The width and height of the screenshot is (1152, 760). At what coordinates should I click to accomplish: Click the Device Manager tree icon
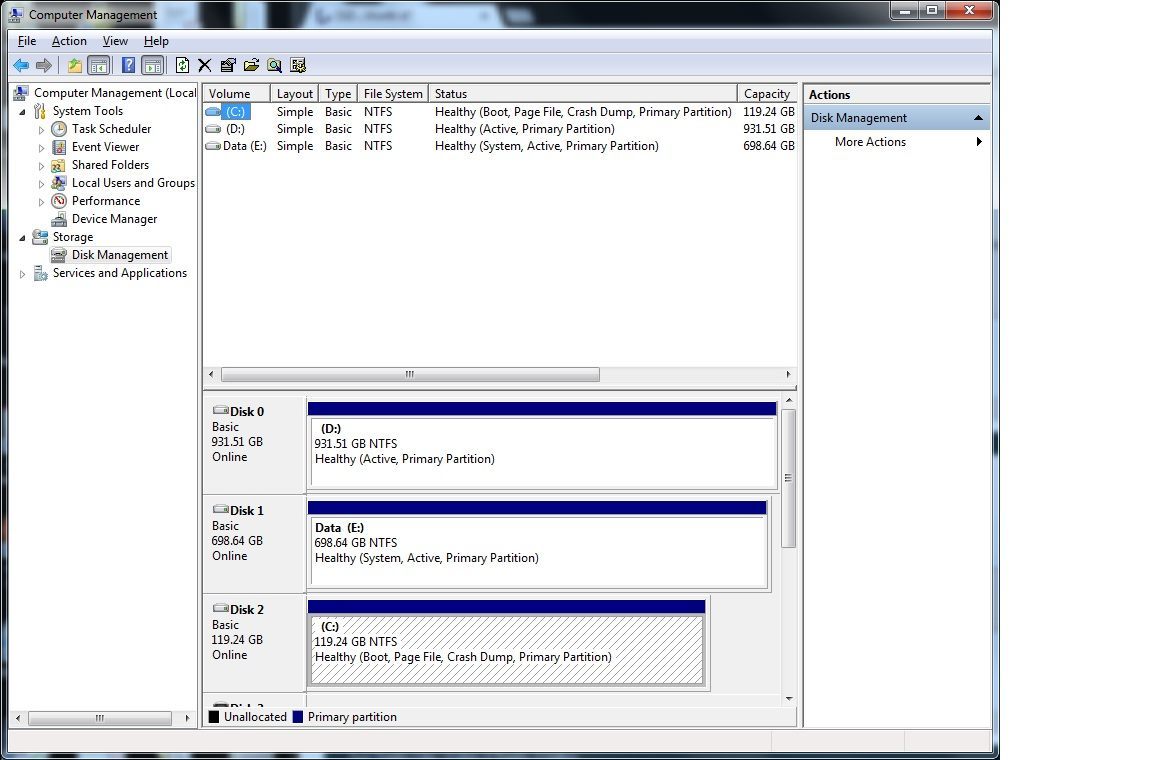tap(59, 219)
